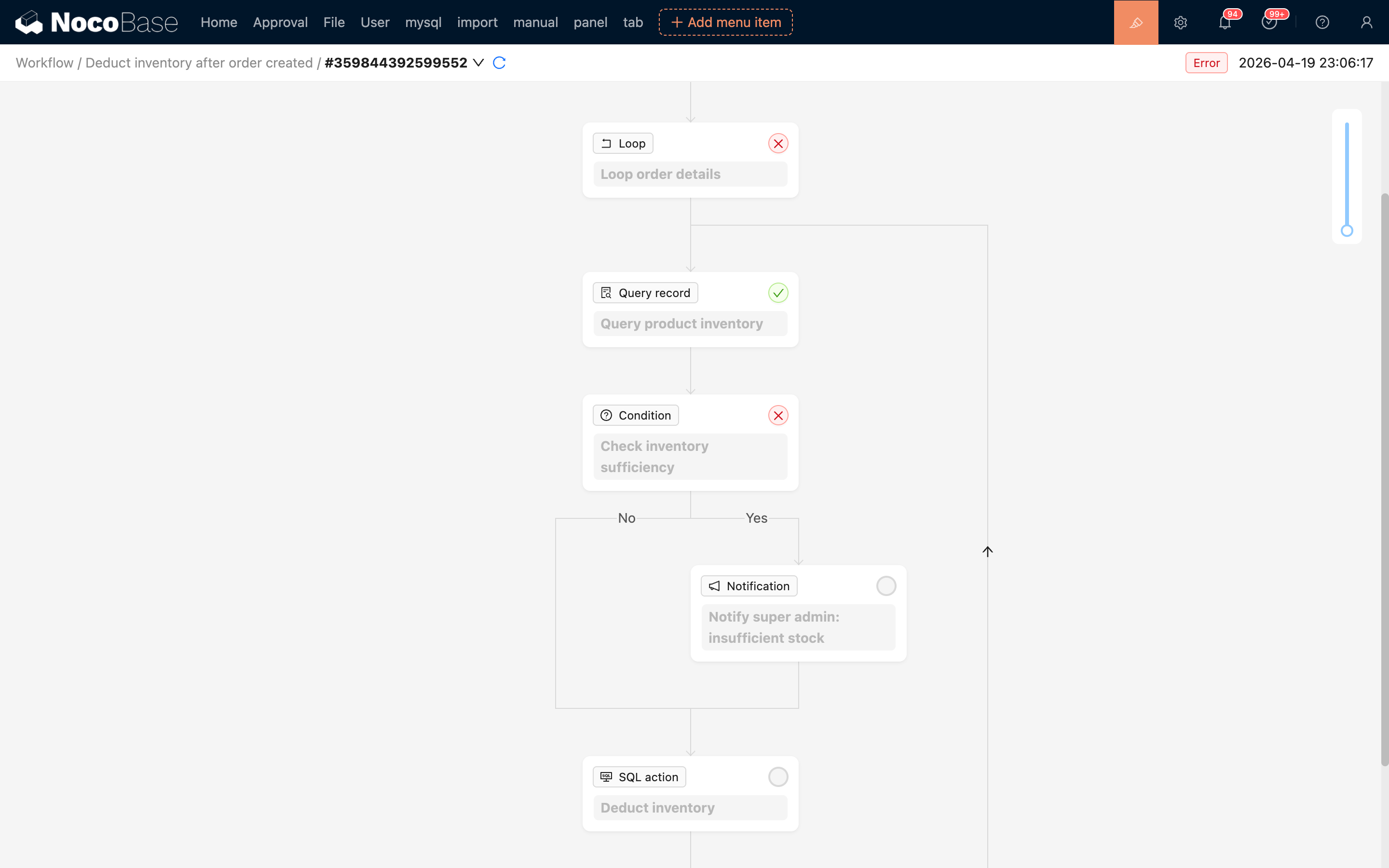Click the UI editor highlighter icon
This screenshot has height=868, width=1389.
pos(1136,22)
